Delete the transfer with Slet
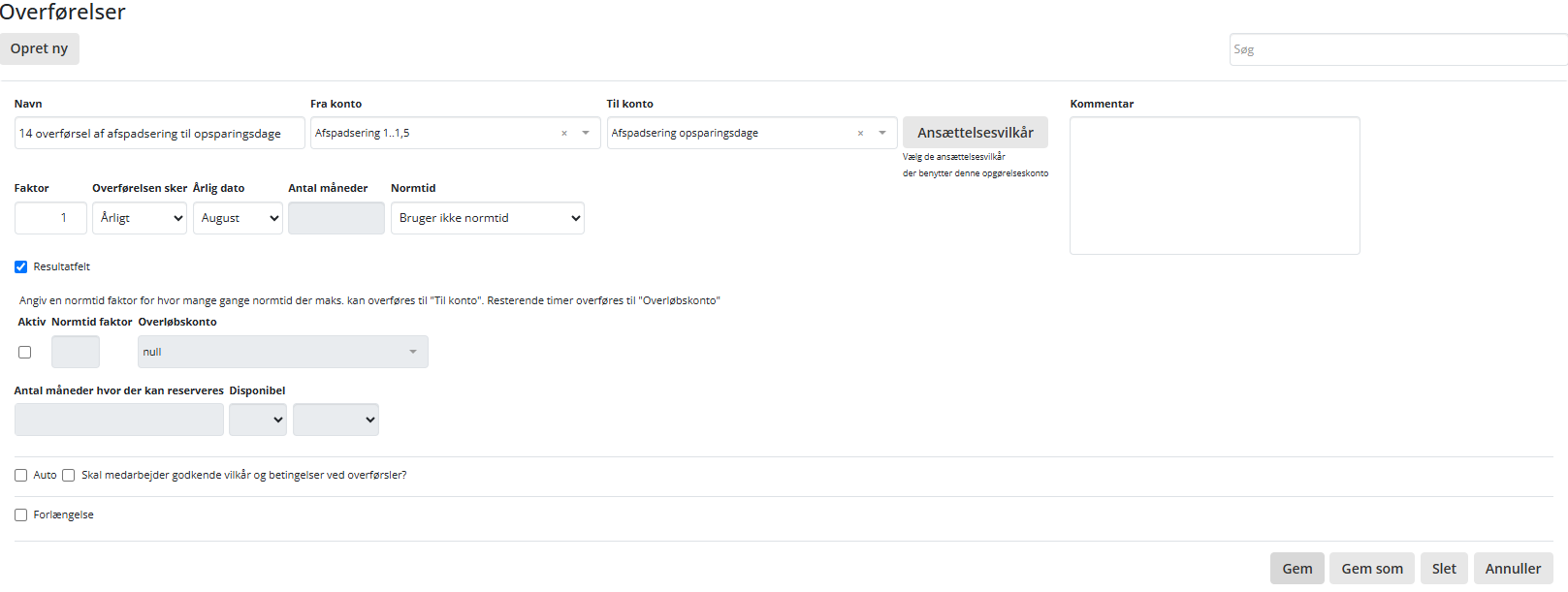The width and height of the screenshot is (1568, 592). coord(1443,569)
